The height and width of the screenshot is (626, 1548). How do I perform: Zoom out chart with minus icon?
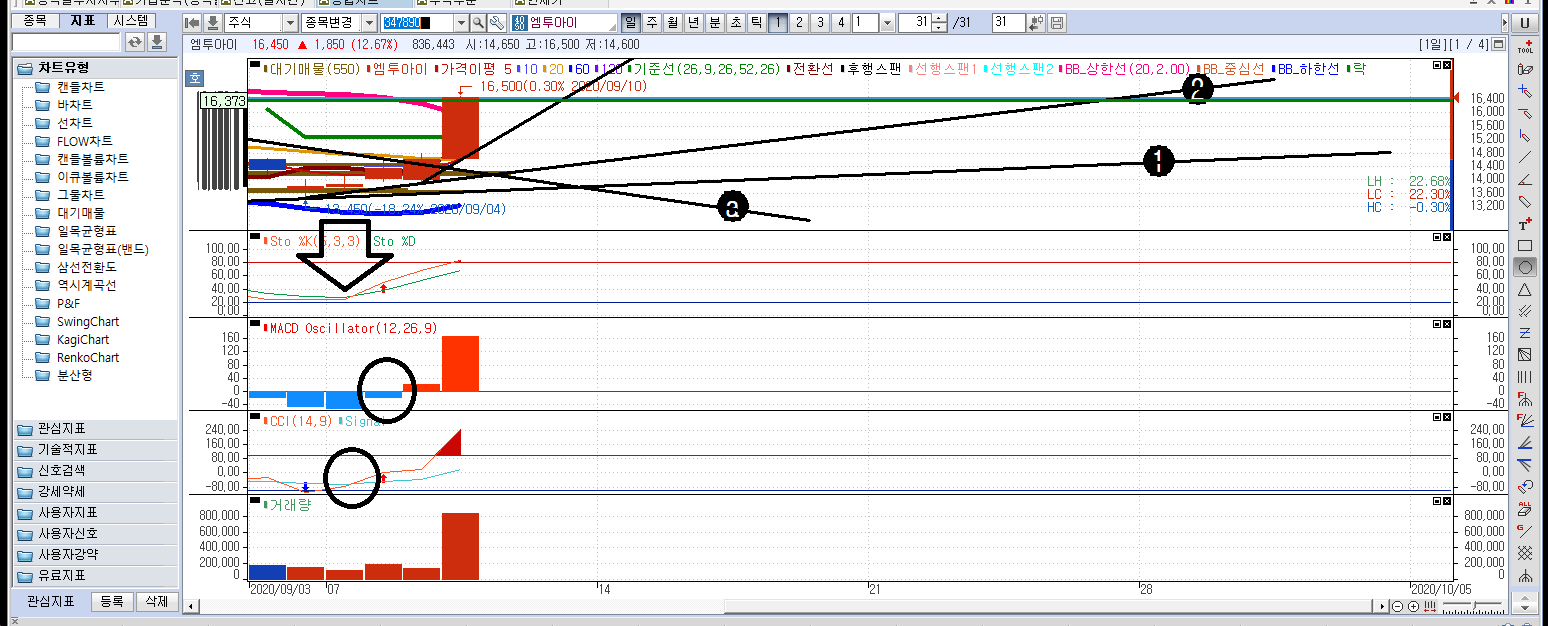click(x=1398, y=606)
